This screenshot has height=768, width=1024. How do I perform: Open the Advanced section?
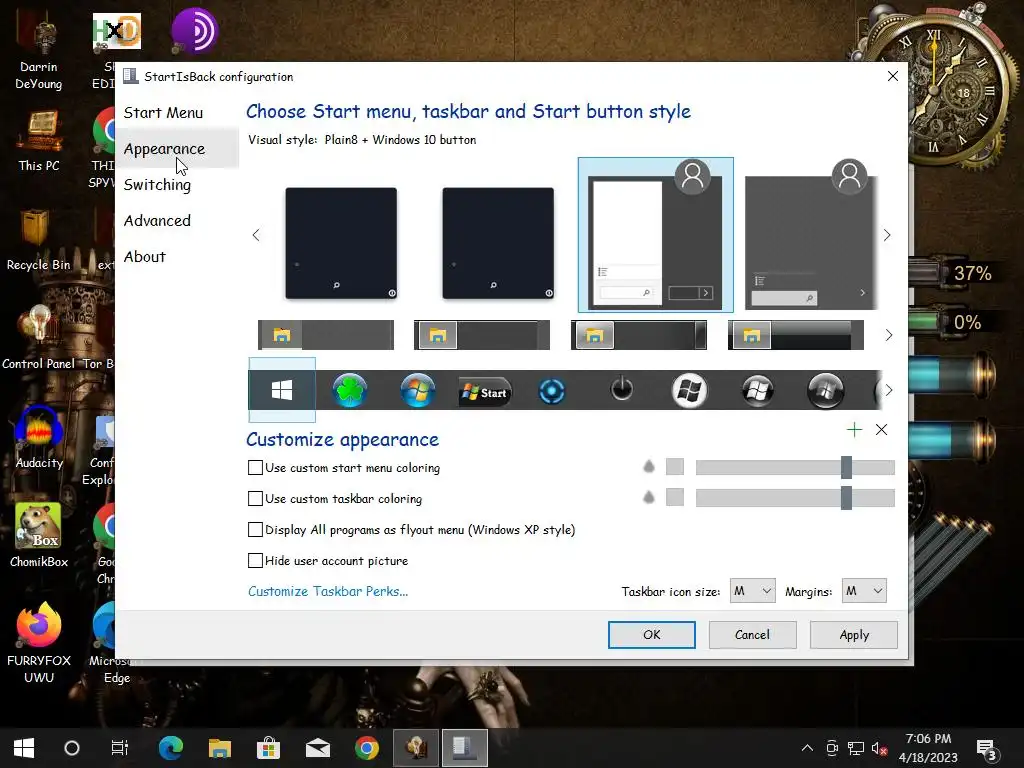click(157, 221)
